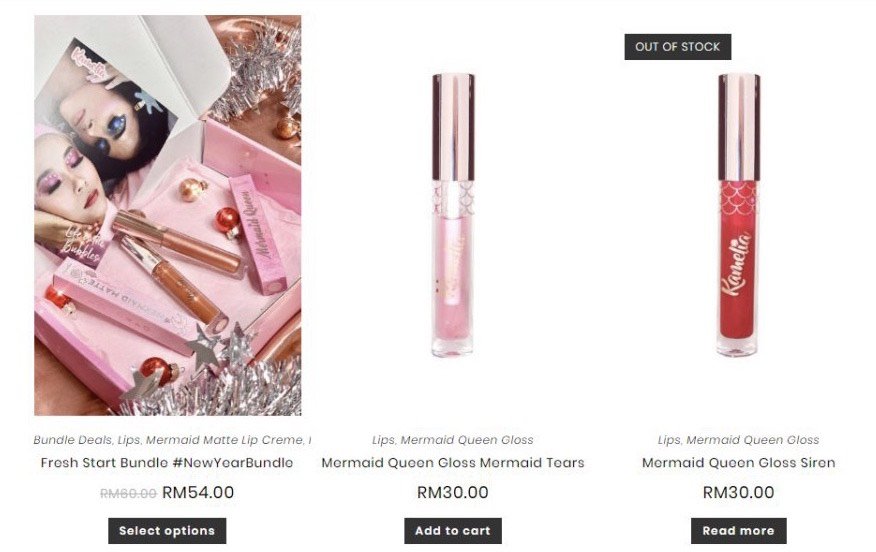Click the OUT OF STOCK badge

(x=678, y=47)
